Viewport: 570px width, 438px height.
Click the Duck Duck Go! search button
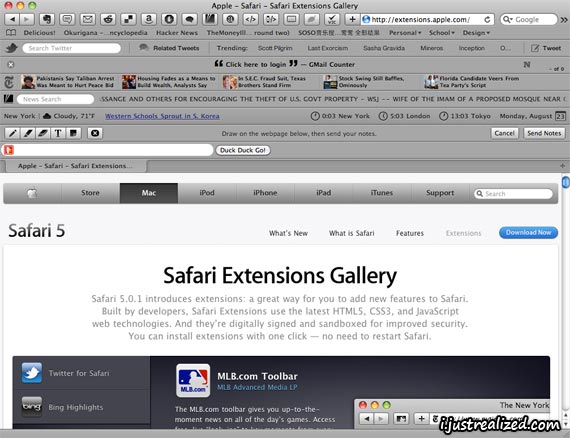(x=243, y=150)
